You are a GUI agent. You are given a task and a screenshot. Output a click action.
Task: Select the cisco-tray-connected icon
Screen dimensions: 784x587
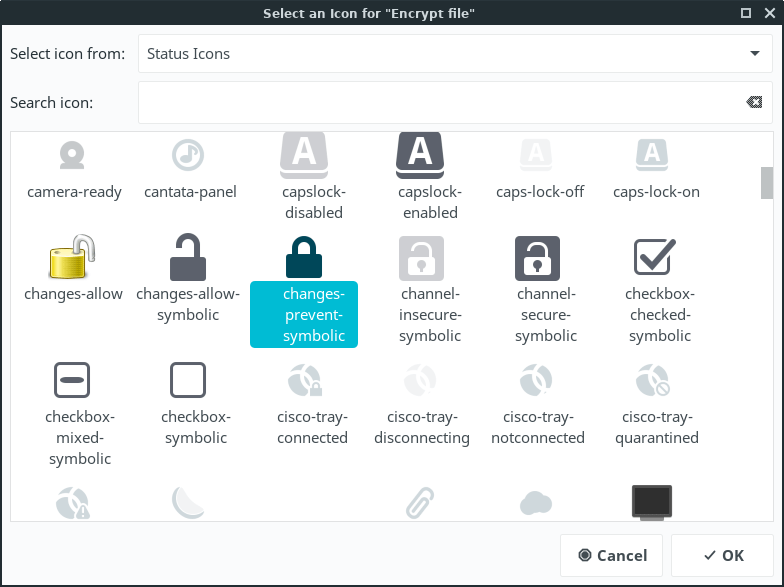pos(304,381)
